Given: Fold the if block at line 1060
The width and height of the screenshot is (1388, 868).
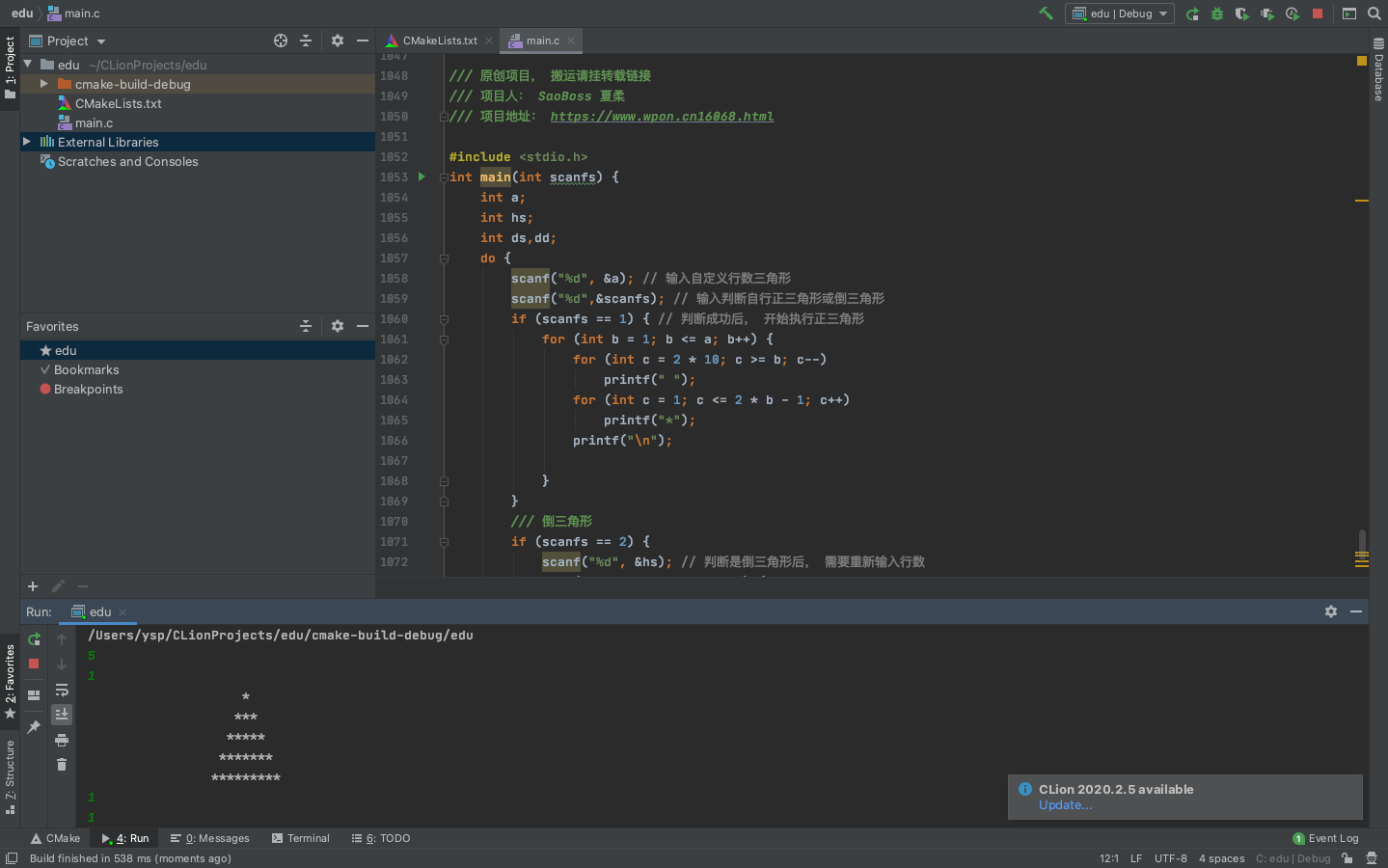Looking at the screenshot, I should 444,319.
